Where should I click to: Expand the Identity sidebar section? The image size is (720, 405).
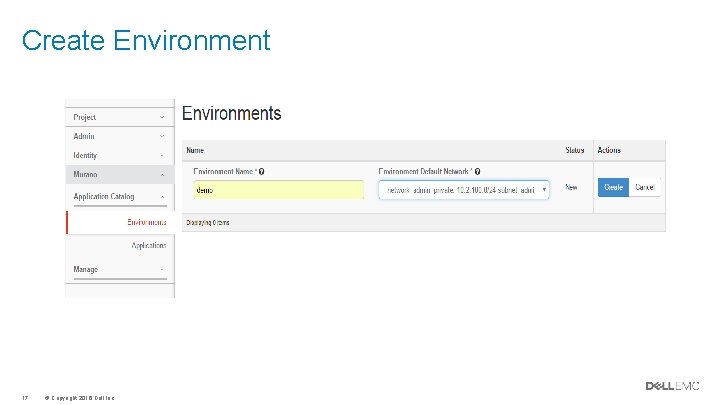pos(119,155)
